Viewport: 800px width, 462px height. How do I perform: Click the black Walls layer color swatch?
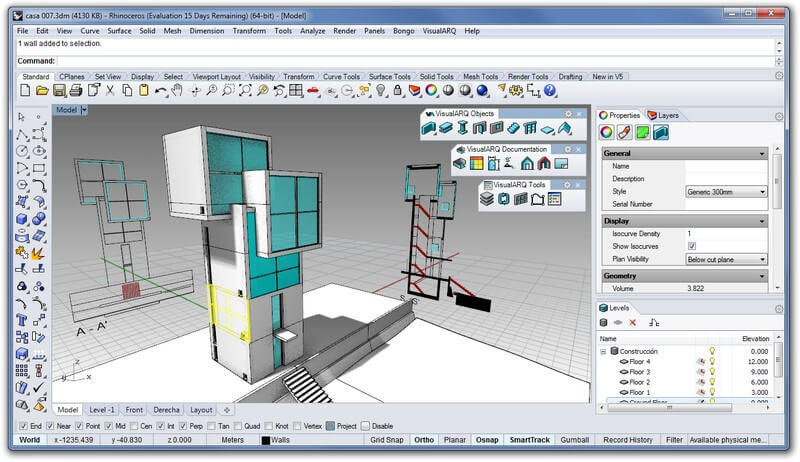click(266, 440)
